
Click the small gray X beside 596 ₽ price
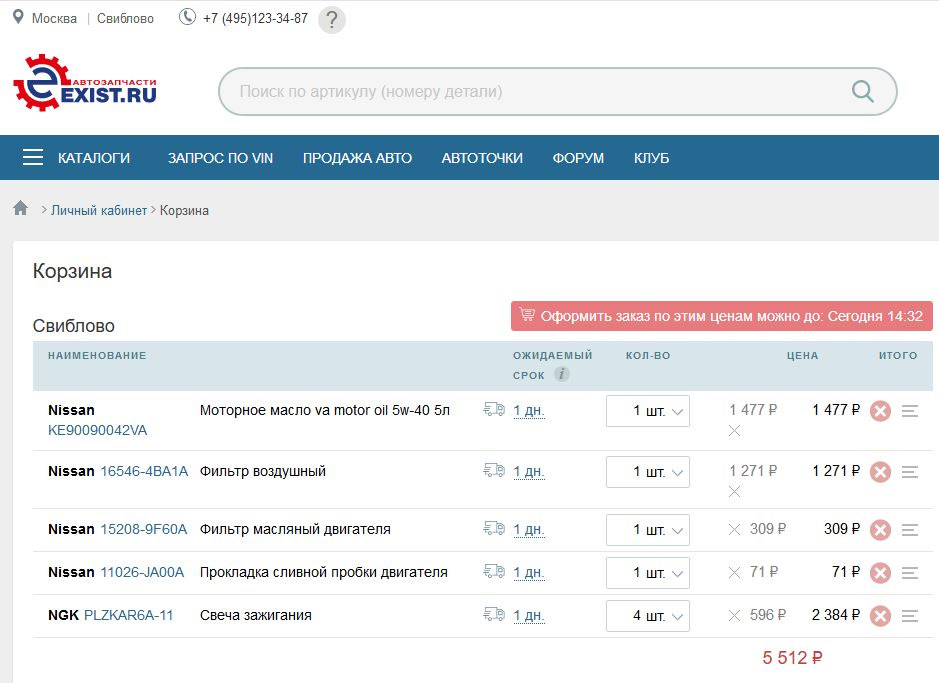pos(735,615)
